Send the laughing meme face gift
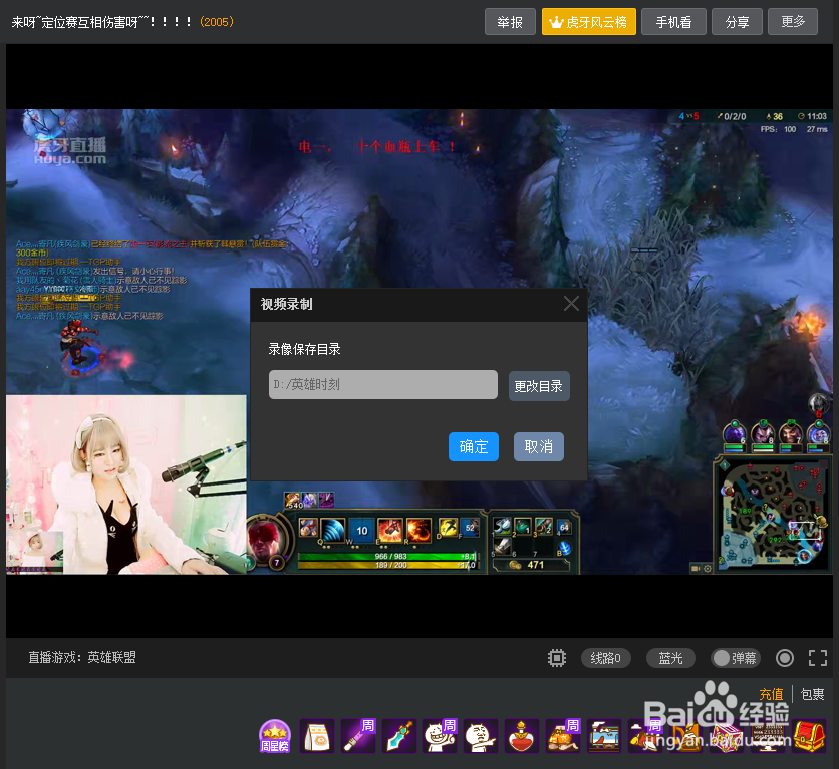The width and height of the screenshot is (839, 769). [440, 736]
